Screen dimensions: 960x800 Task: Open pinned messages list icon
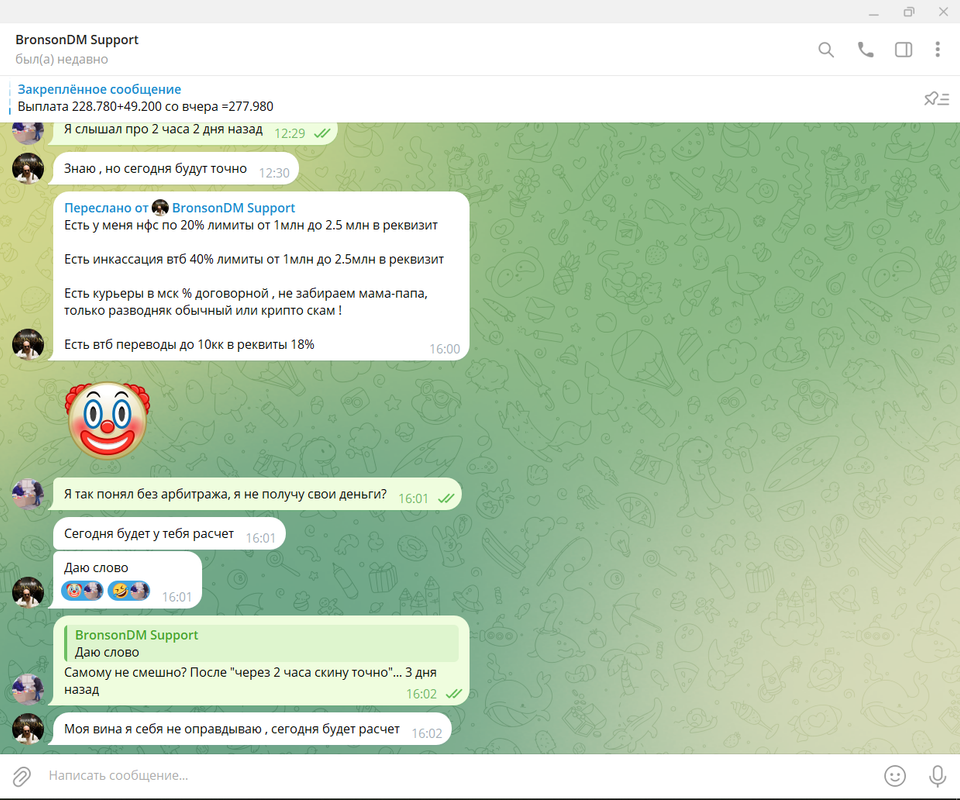tap(936, 99)
